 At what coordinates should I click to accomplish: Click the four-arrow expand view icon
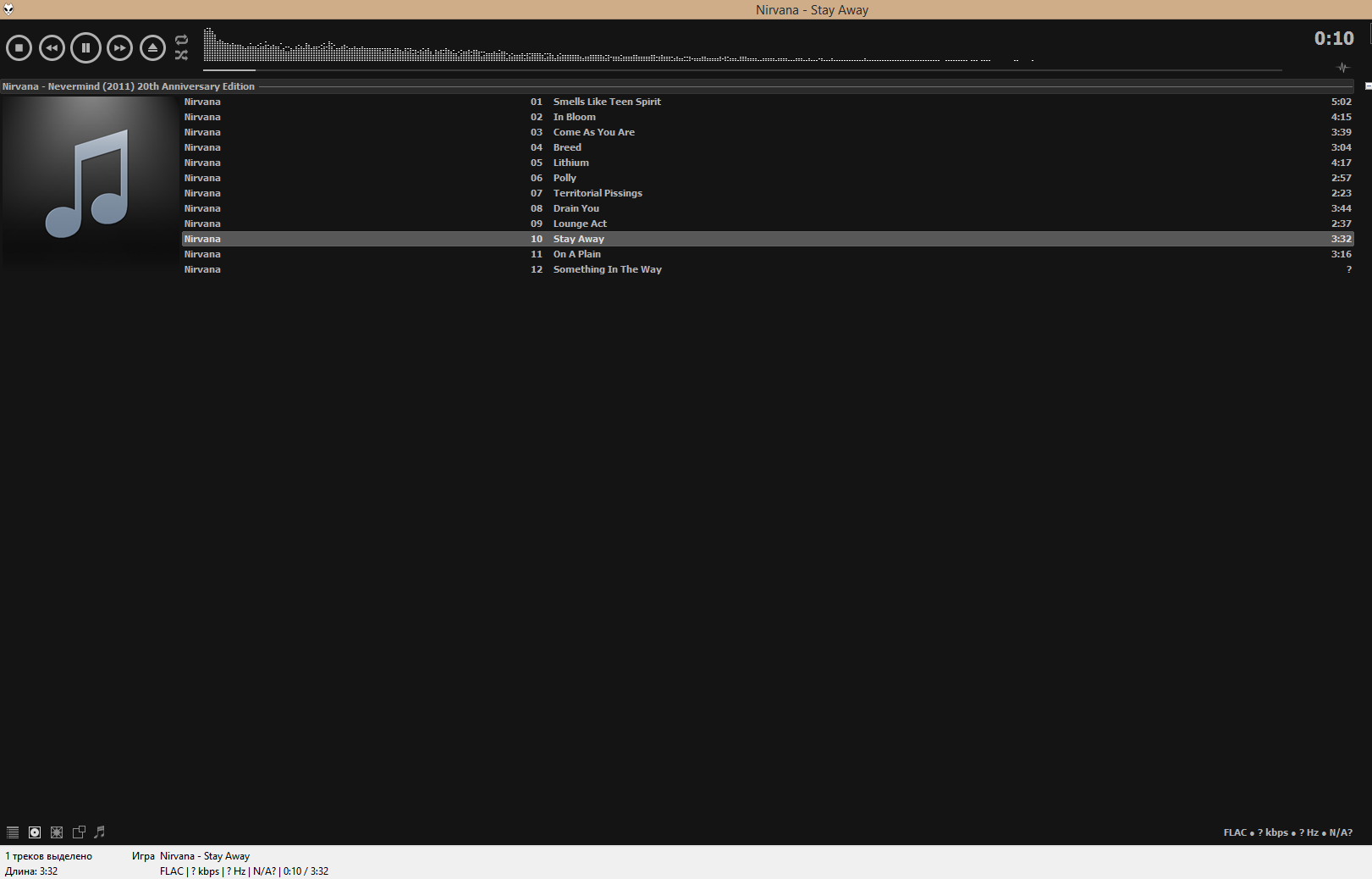[57, 832]
